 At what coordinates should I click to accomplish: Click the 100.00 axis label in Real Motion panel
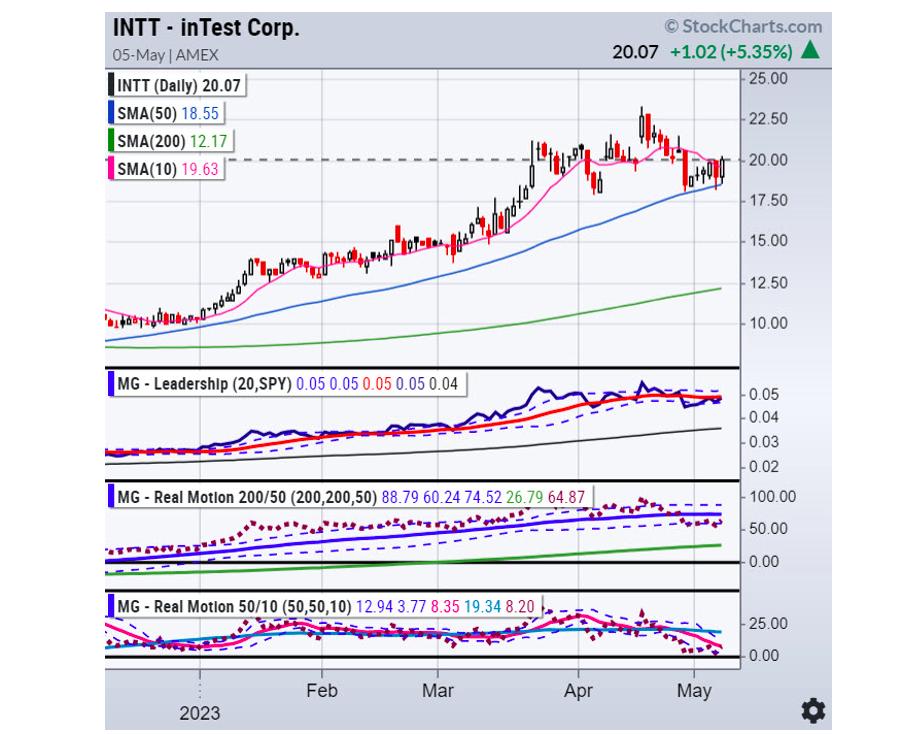(x=772, y=497)
